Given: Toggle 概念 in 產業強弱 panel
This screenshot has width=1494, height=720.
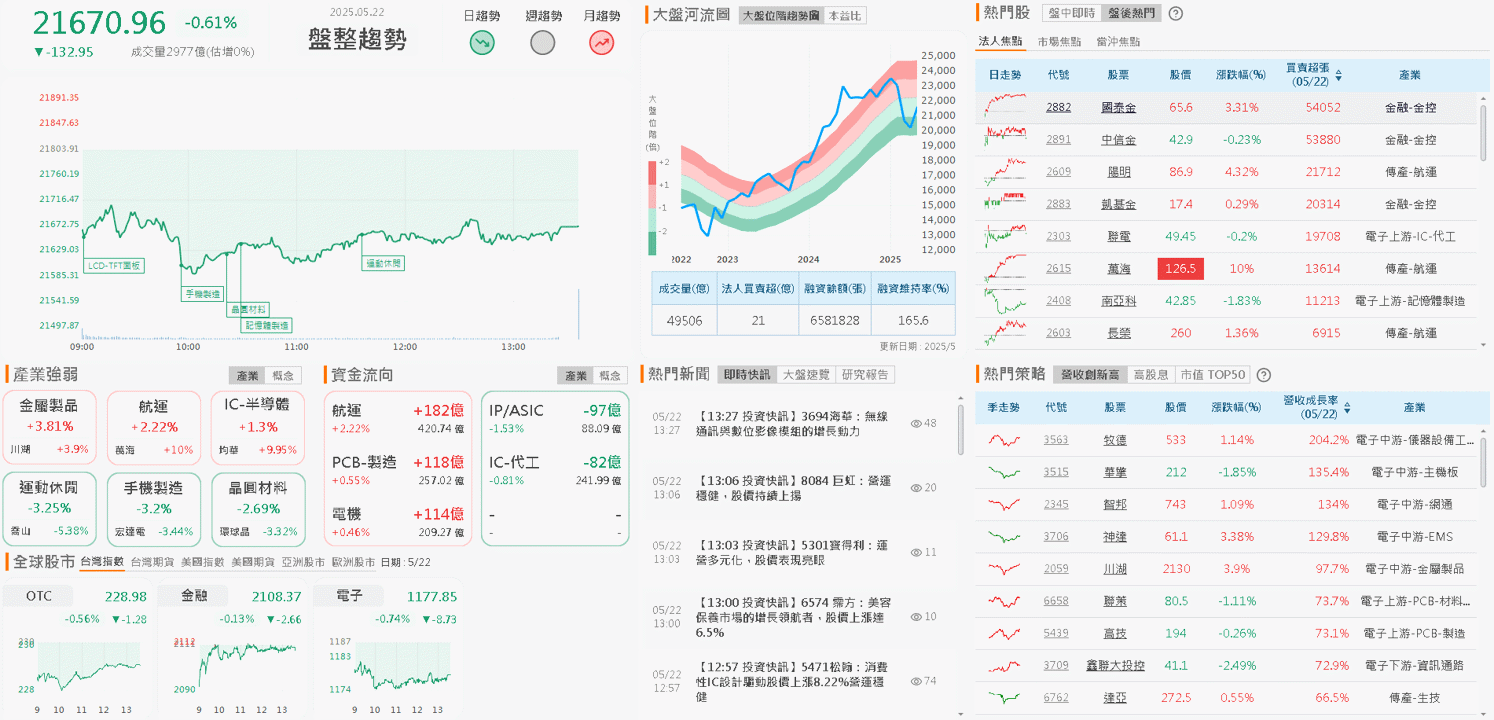Looking at the screenshot, I should pos(284,375).
